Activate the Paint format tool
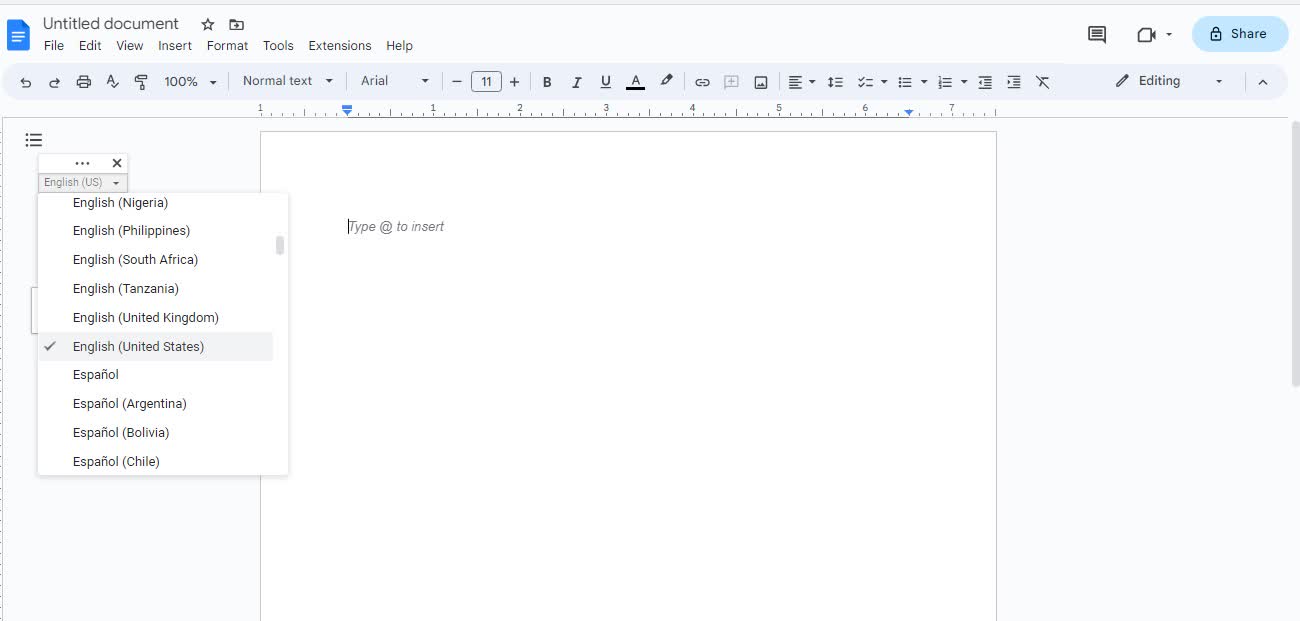Viewport: 1300px width, 621px height. pyautogui.click(x=141, y=82)
